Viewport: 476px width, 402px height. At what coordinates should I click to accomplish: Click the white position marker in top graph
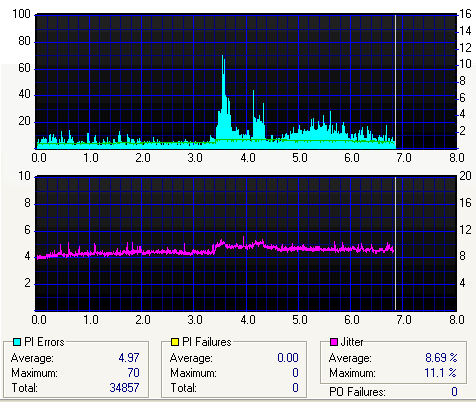(395, 82)
